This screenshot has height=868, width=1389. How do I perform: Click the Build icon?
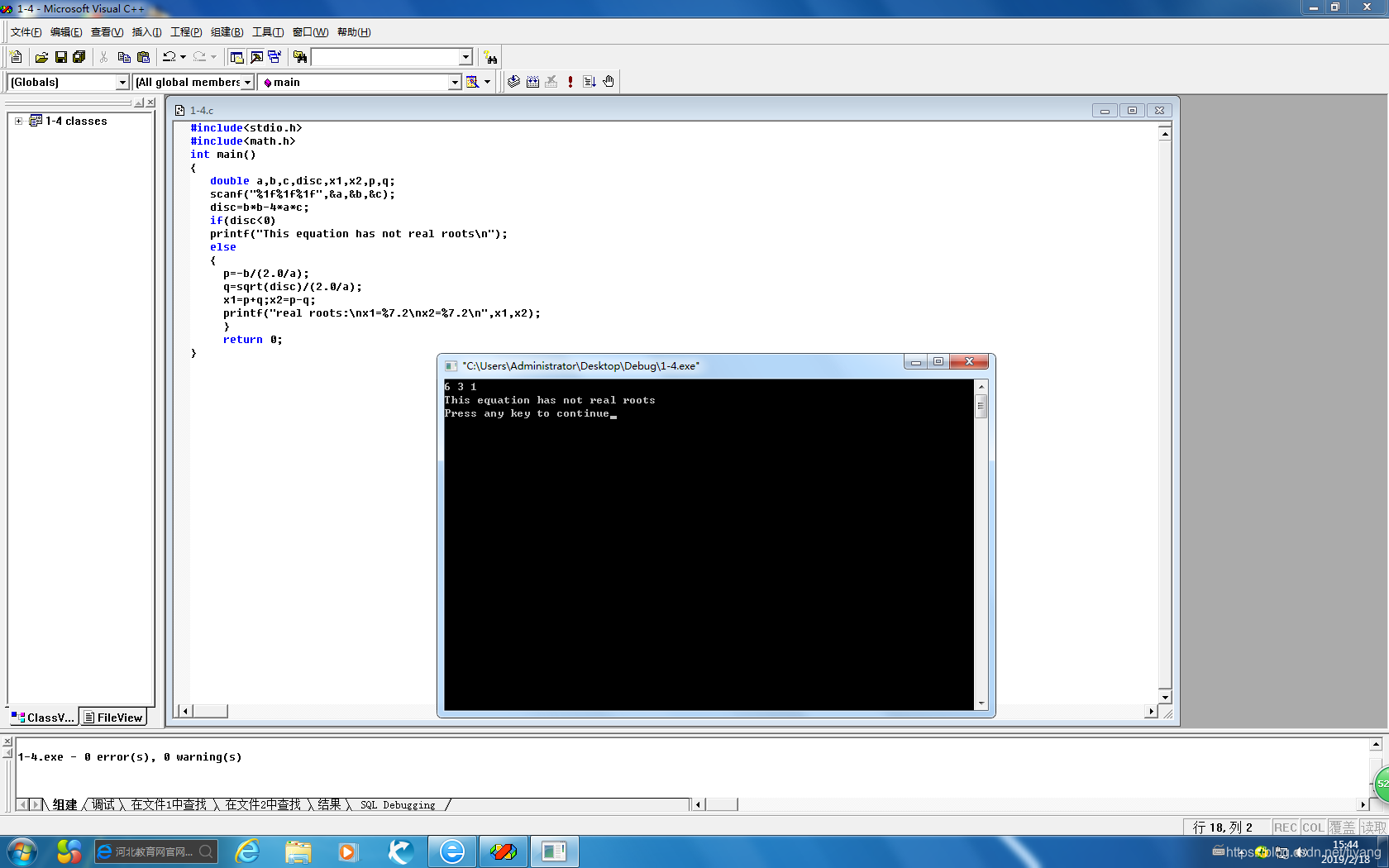pyautogui.click(x=532, y=82)
